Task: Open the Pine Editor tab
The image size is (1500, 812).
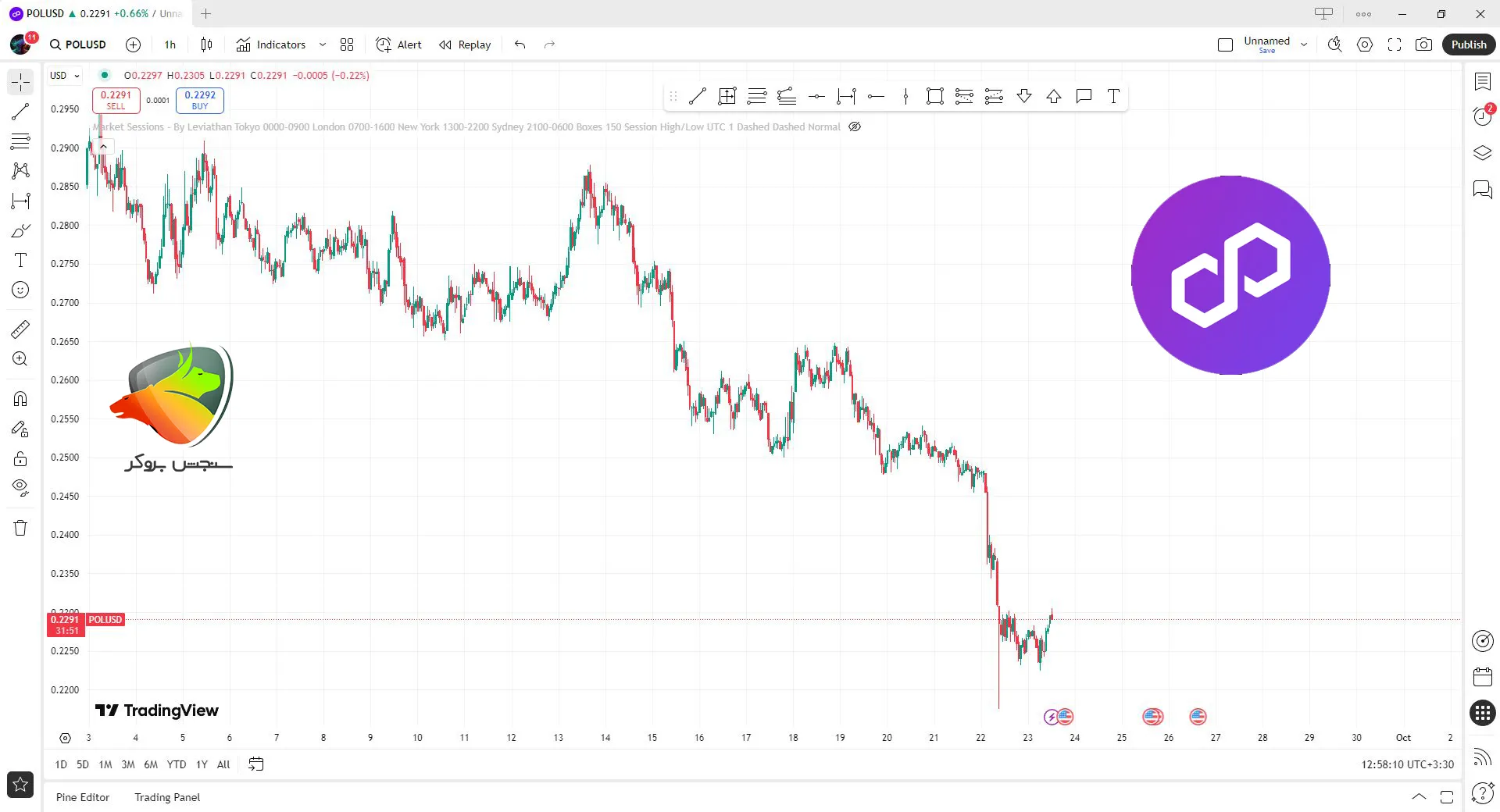Action: pyautogui.click(x=83, y=797)
